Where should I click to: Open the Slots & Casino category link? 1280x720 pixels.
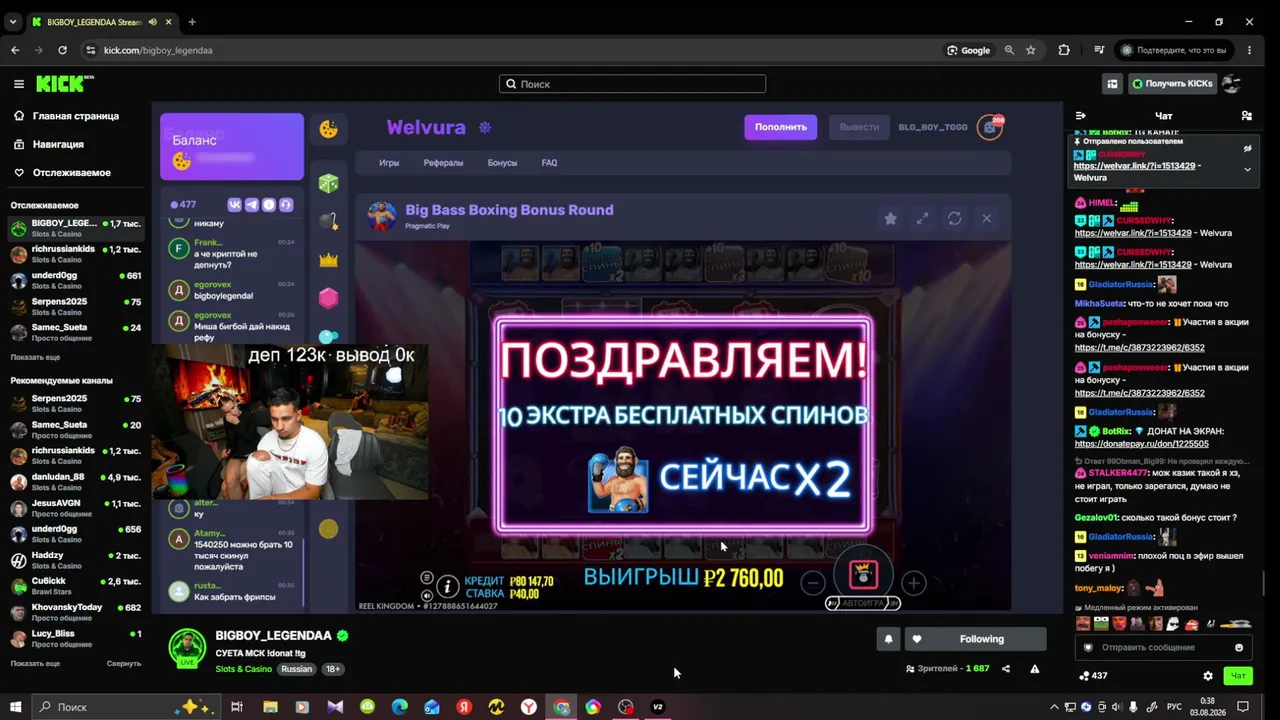click(x=243, y=669)
